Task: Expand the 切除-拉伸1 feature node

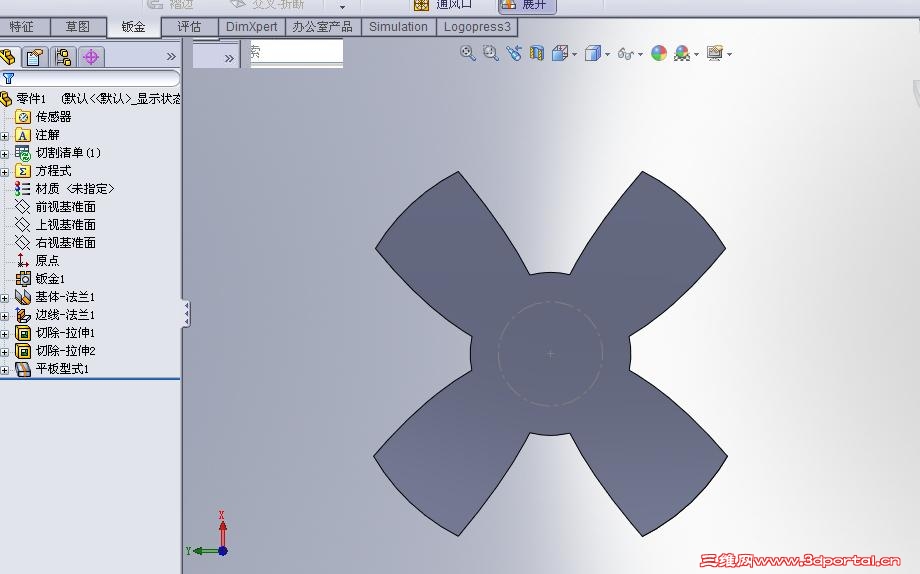Action: (x=5, y=334)
